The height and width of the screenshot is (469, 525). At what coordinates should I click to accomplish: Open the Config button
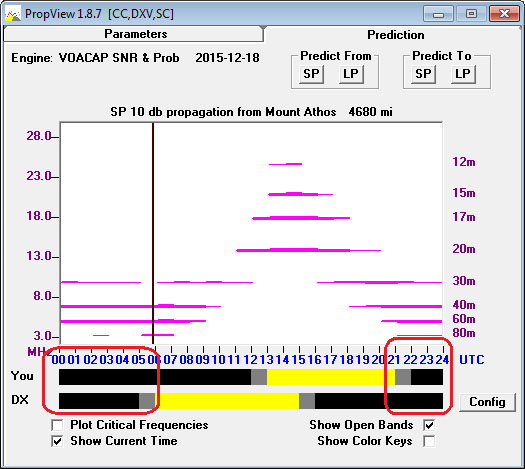point(487,402)
